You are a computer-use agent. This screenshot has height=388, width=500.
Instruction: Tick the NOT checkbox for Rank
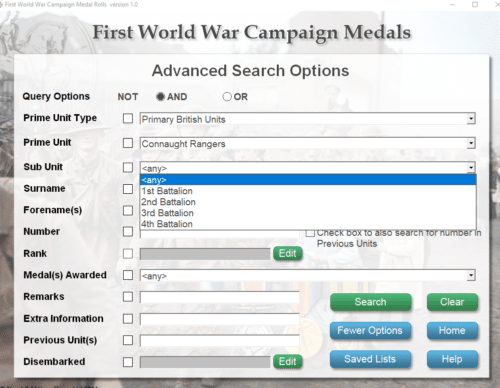point(128,254)
